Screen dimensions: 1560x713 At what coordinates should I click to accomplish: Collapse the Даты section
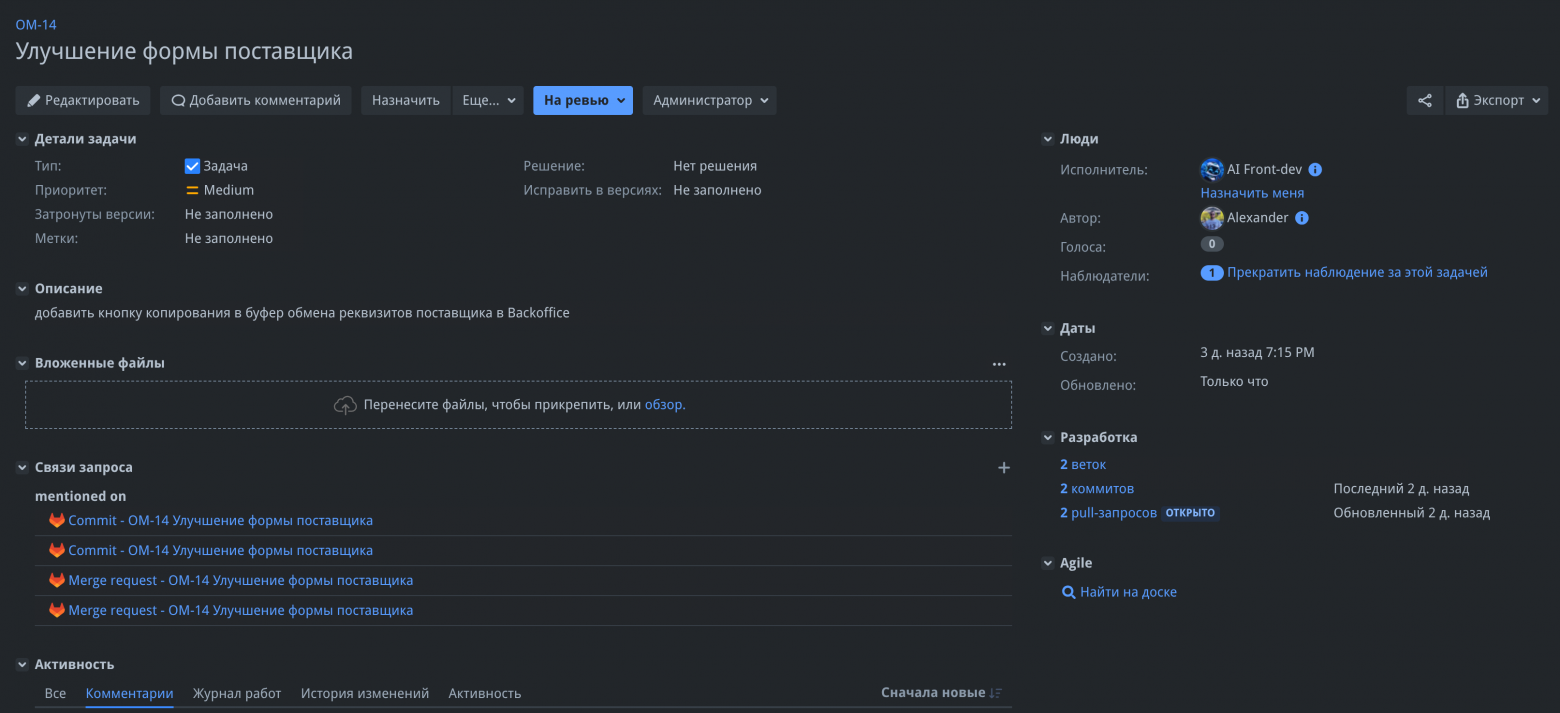[x=1048, y=328]
